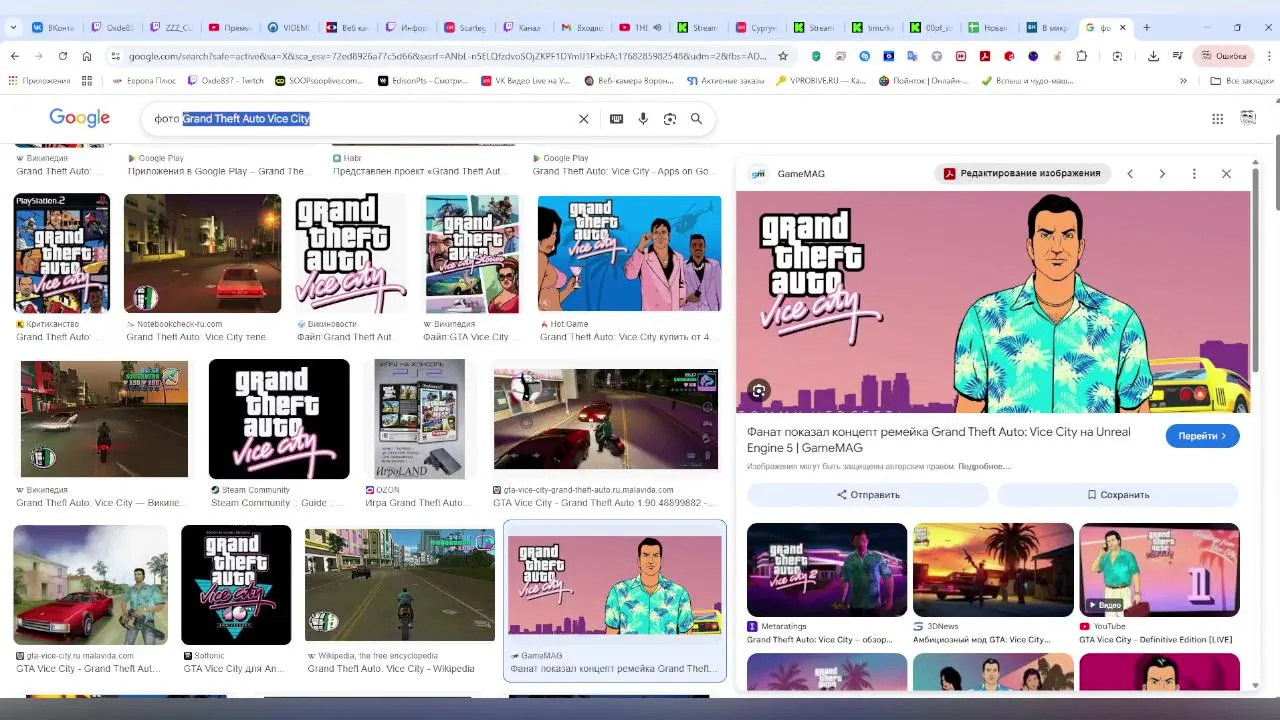Viewport: 1280px width, 720px height.
Task: Click the 'Отправить' share button
Action: [868, 495]
